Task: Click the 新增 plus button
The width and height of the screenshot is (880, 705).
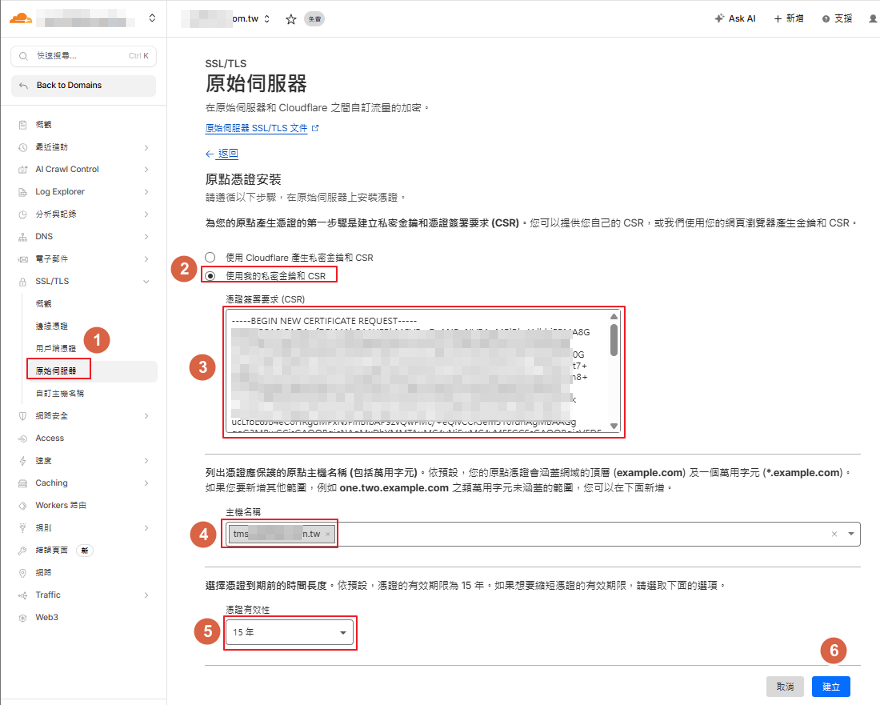Action: coord(789,19)
